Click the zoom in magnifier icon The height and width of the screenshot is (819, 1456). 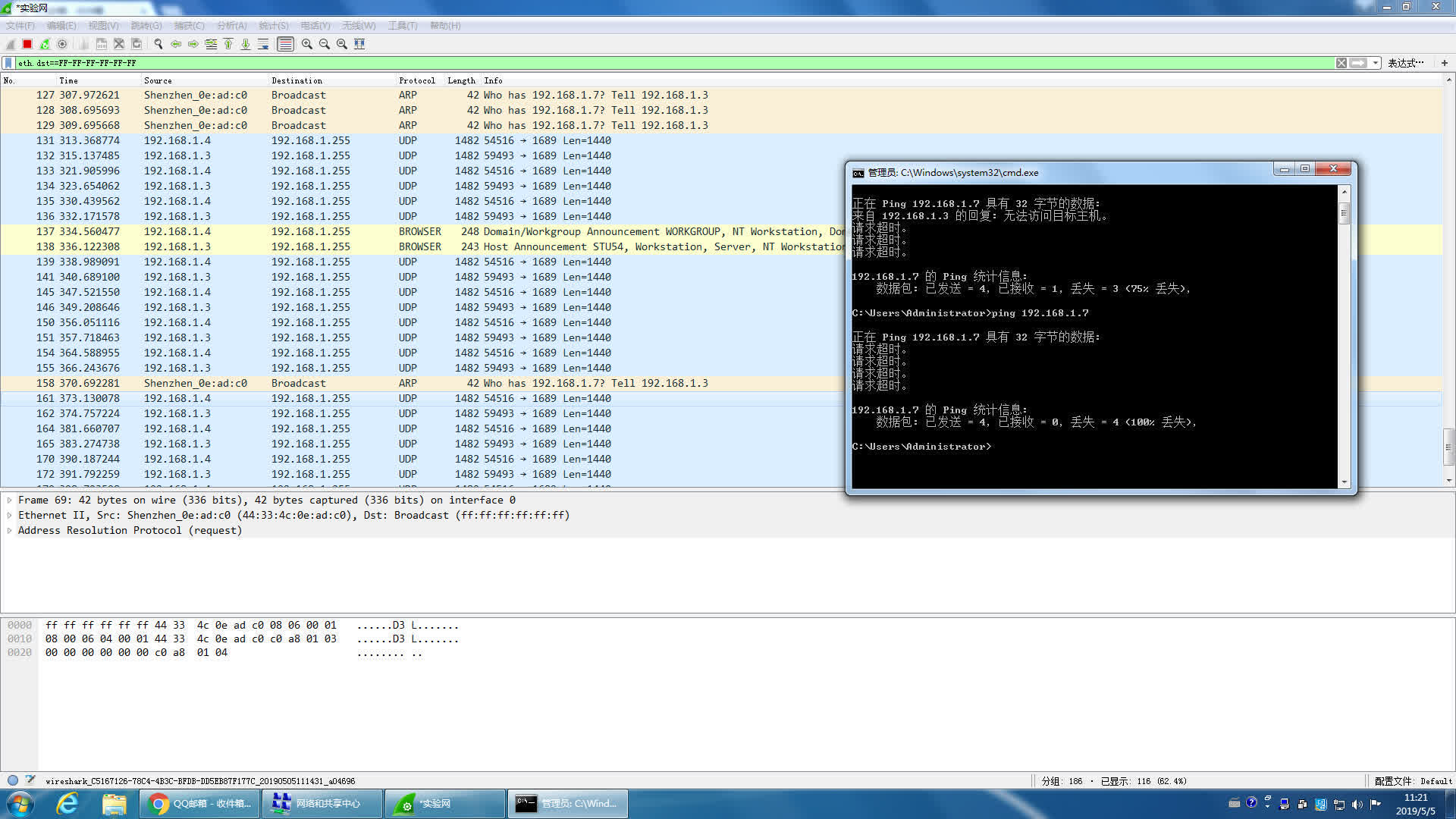306,44
